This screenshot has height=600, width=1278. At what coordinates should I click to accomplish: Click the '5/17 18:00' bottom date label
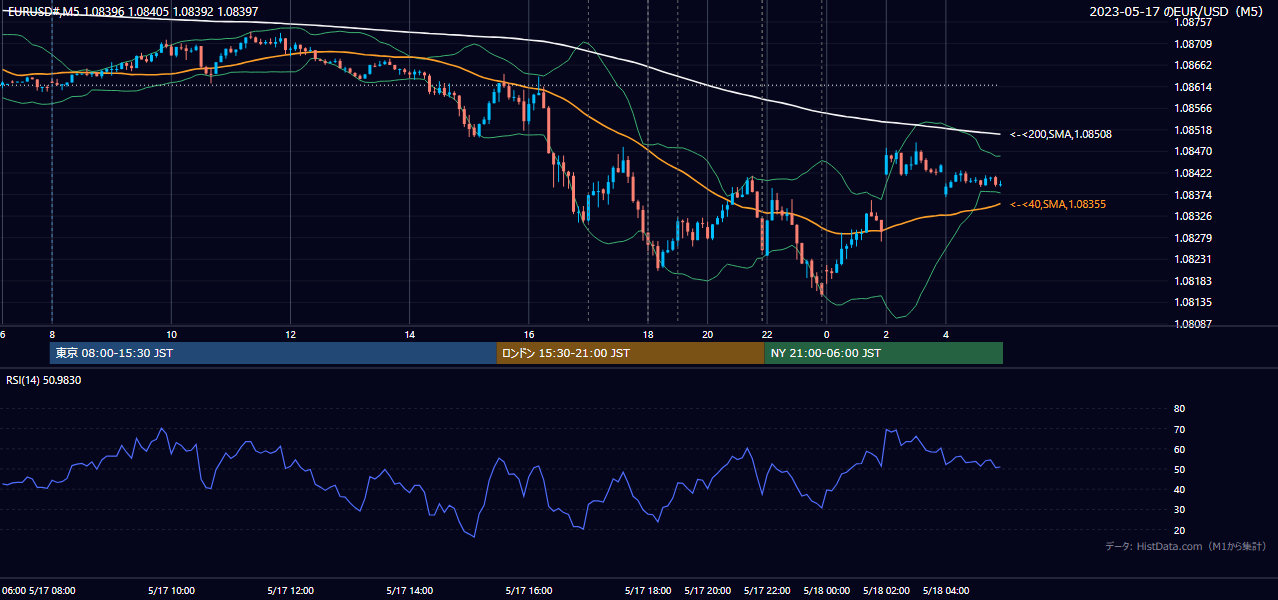648,591
